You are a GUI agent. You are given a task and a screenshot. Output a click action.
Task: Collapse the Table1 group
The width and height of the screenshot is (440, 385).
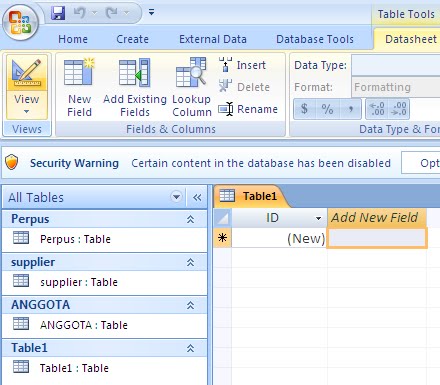point(190,348)
